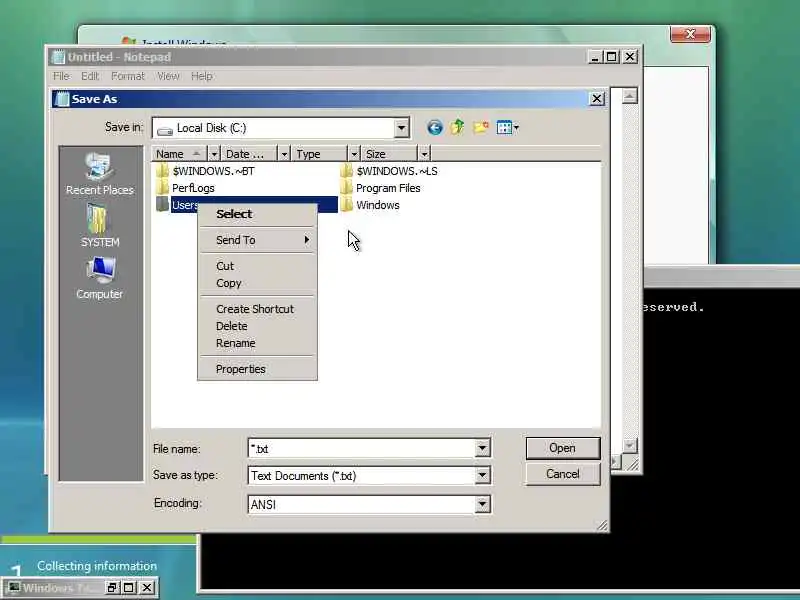Viewport: 800px width, 600px height.
Task: Open the View menu icon in toolbar
Action: coord(507,127)
